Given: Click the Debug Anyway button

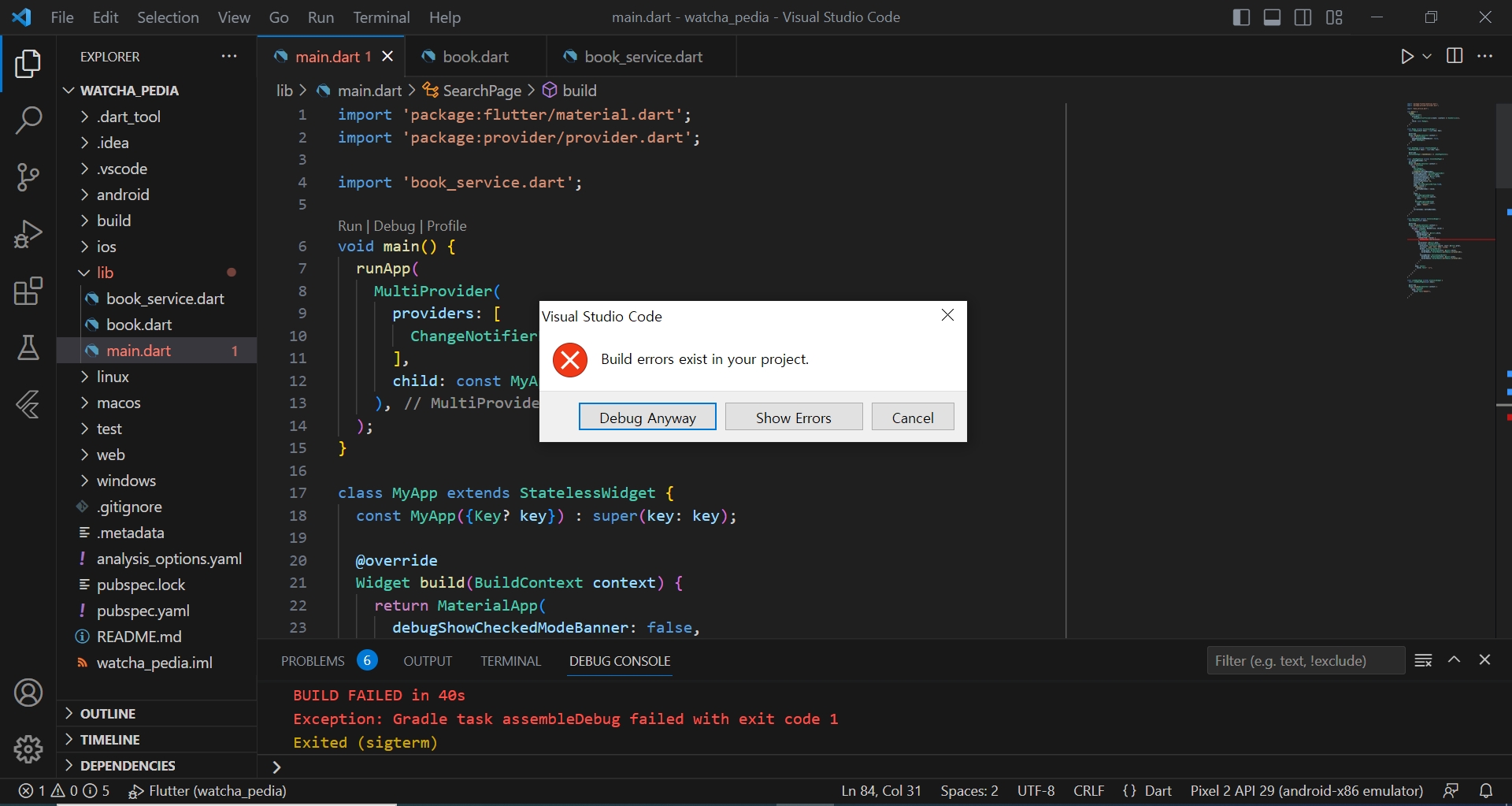Looking at the screenshot, I should click(647, 417).
